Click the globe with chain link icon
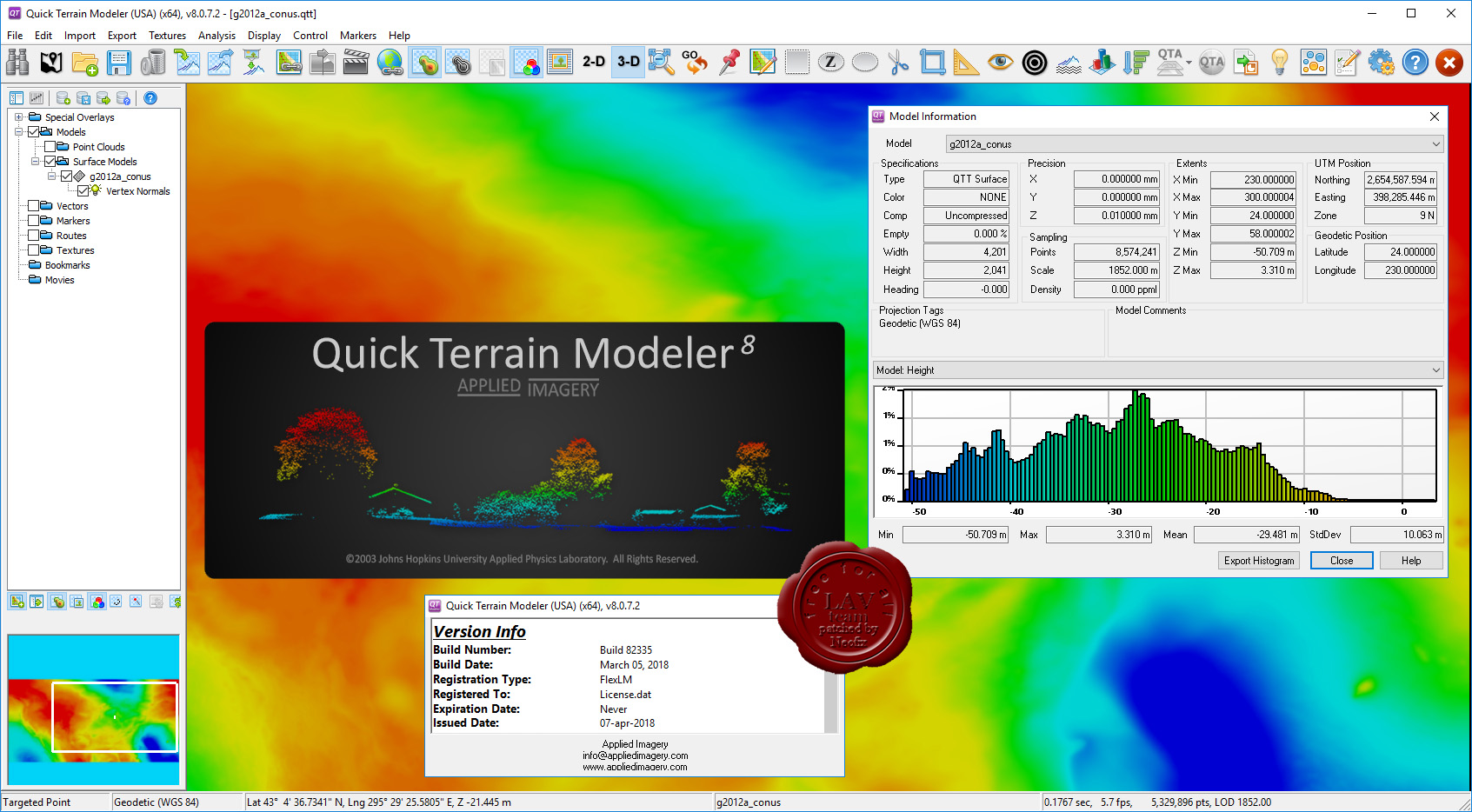Image resolution: width=1472 pixels, height=812 pixels. click(x=390, y=63)
